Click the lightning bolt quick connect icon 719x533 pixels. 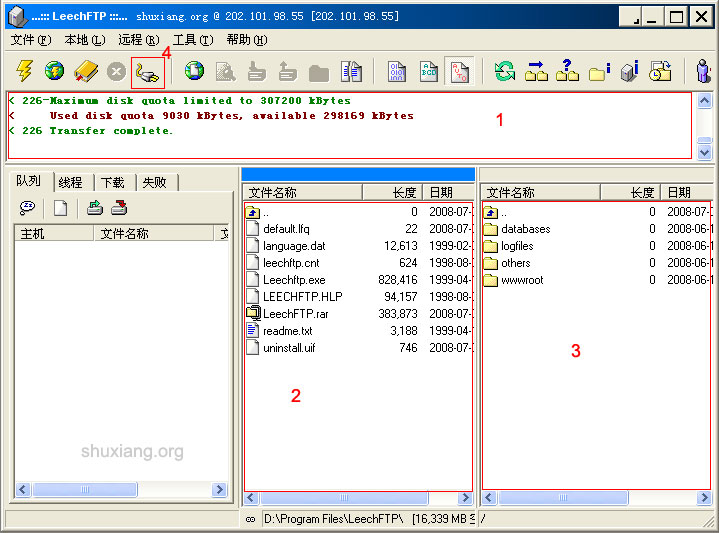[x=24, y=72]
